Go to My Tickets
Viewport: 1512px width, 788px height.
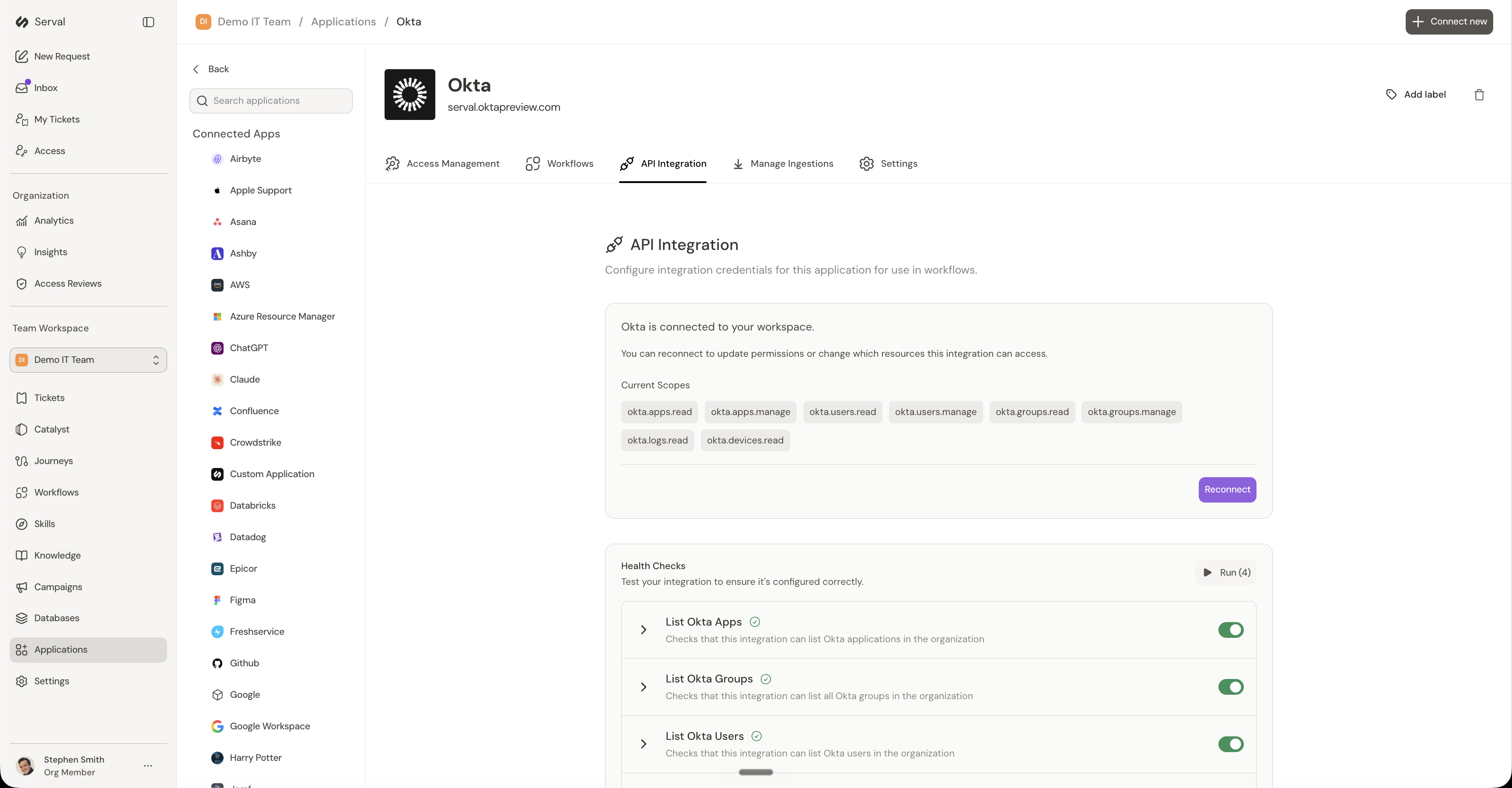point(88,119)
